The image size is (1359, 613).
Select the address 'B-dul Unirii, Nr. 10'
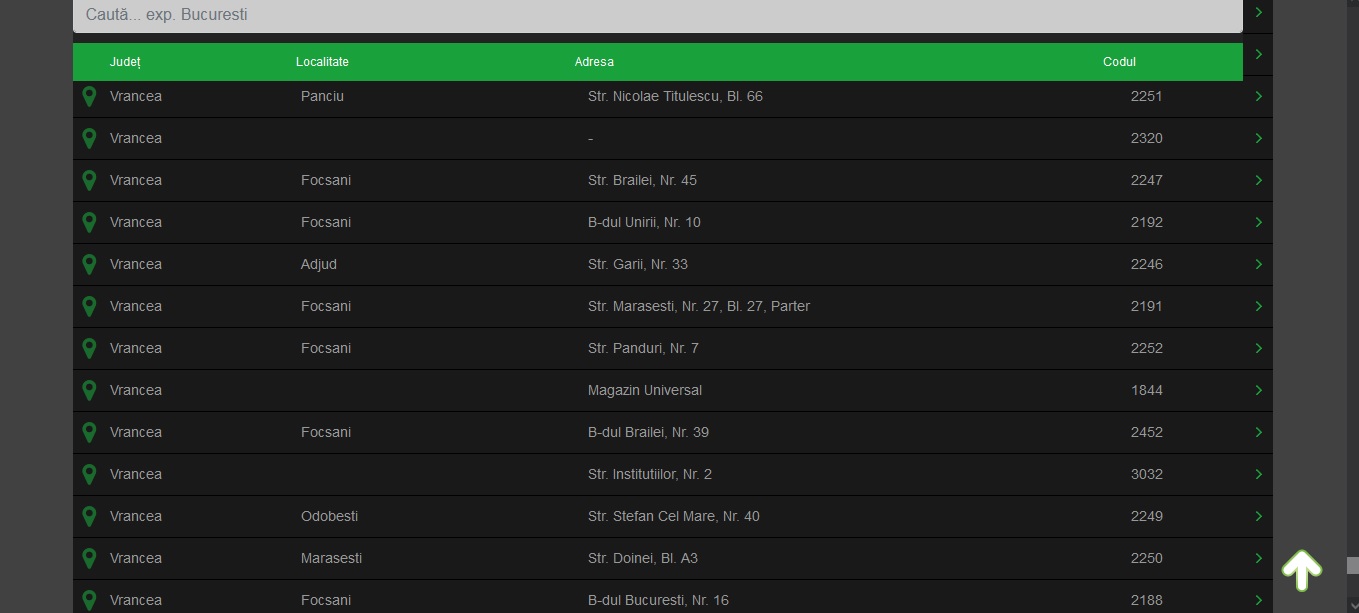tap(644, 222)
